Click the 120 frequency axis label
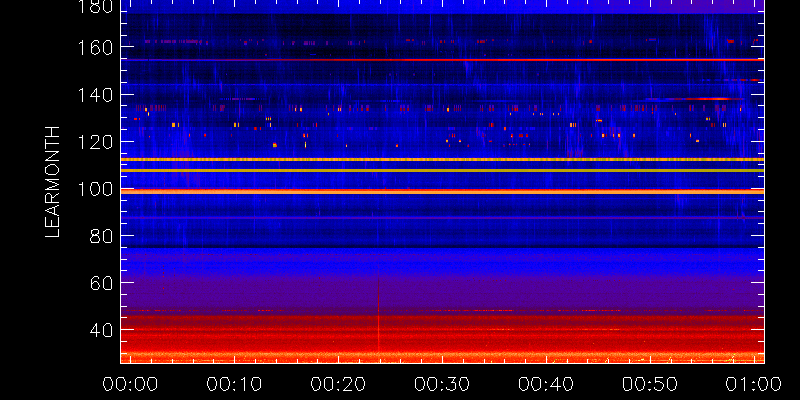 pos(95,142)
